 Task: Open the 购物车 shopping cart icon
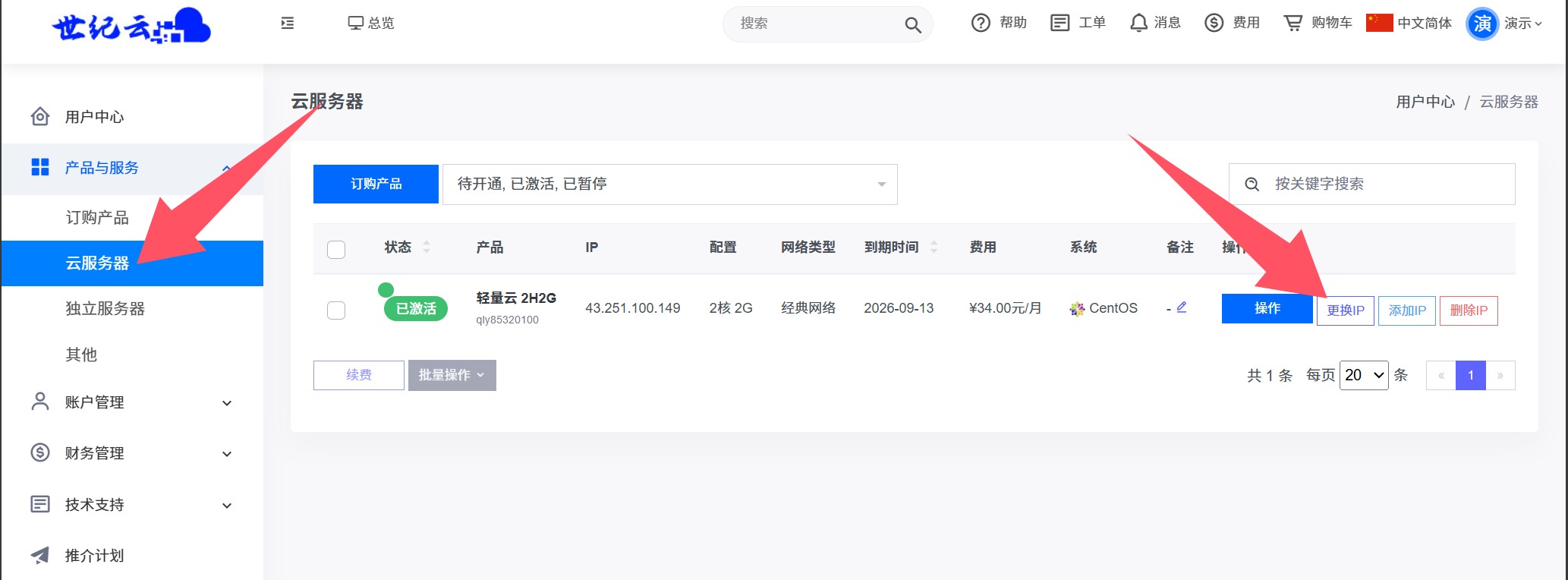click(1292, 23)
